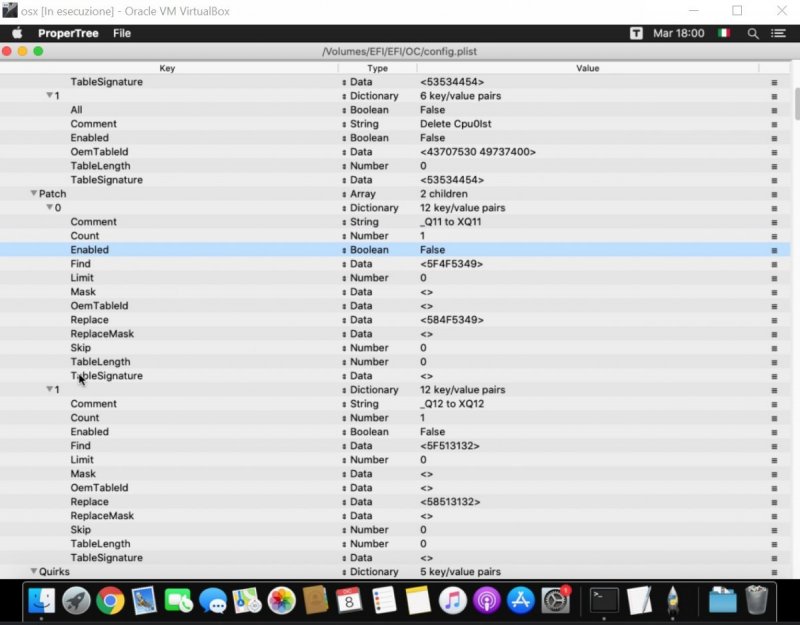Open value menu icon for the Replace <58513132> row

coord(774,503)
